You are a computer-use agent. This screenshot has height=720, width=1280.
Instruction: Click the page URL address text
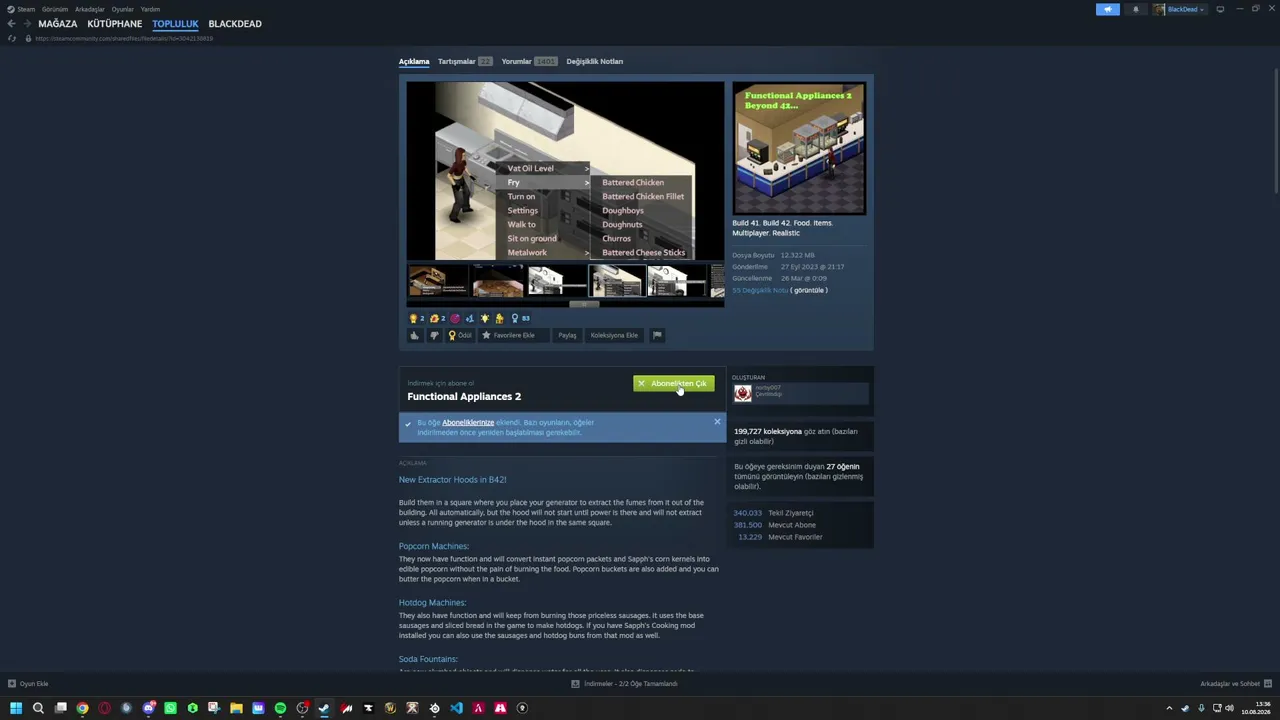point(124,39)
